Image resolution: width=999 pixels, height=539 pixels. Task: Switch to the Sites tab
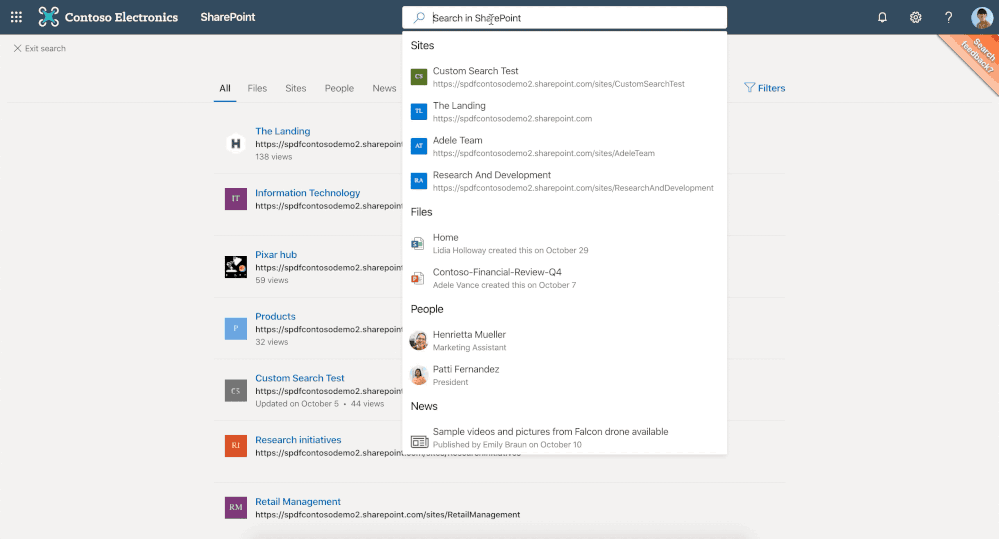click(296, 89)
